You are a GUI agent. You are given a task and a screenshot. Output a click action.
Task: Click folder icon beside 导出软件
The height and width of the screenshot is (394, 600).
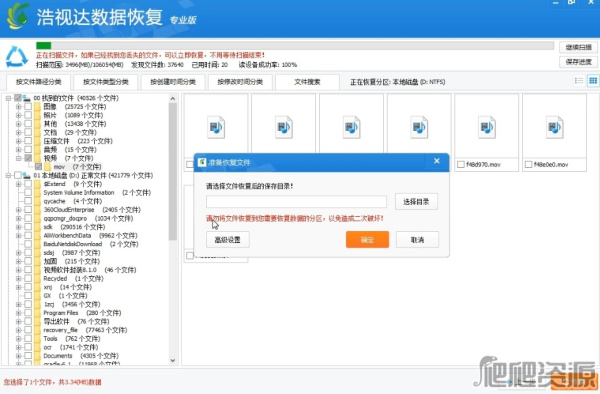click(x=37, y=321)
